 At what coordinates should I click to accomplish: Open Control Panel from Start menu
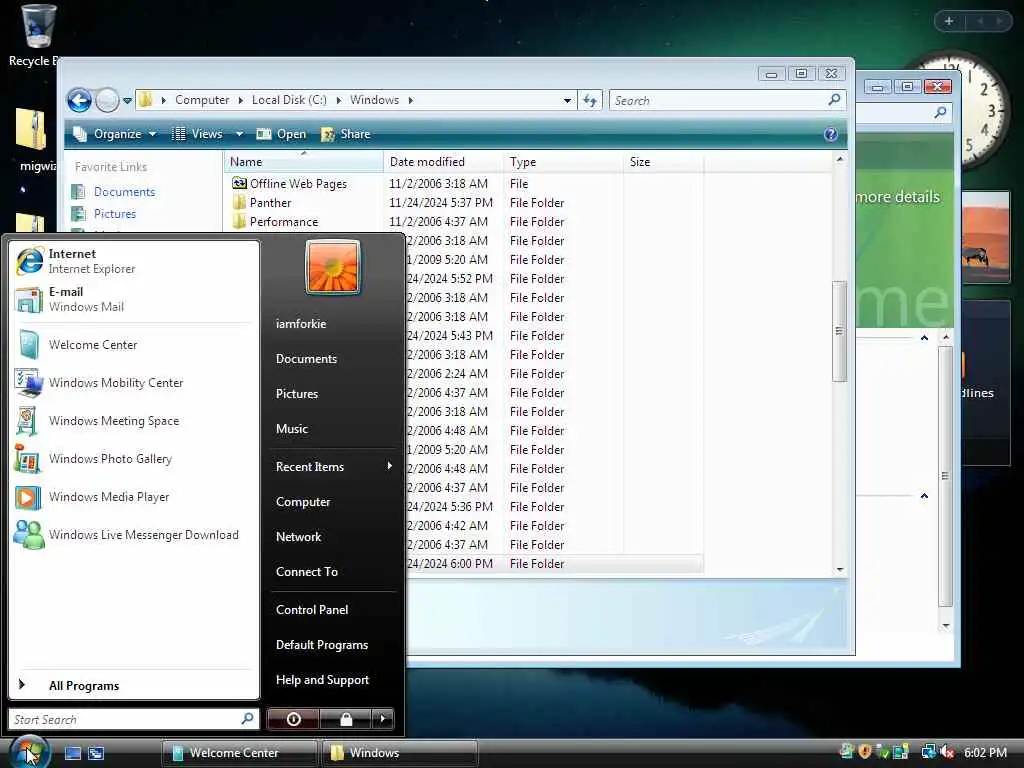333,610
